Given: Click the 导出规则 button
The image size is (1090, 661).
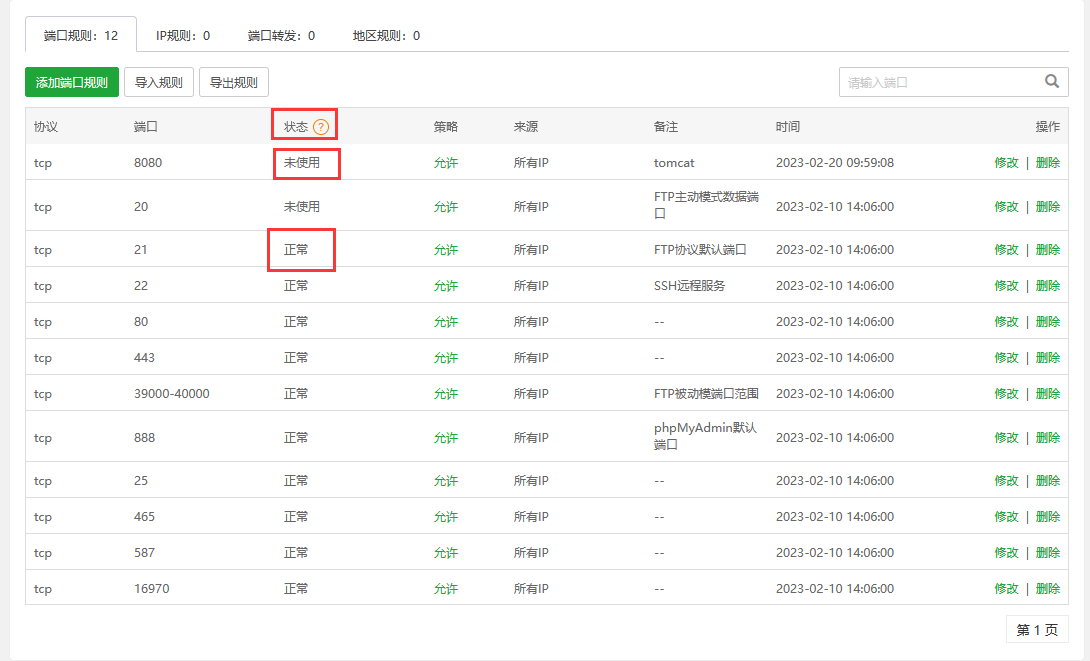Looking at the screenshot, I should coord(234,83).
